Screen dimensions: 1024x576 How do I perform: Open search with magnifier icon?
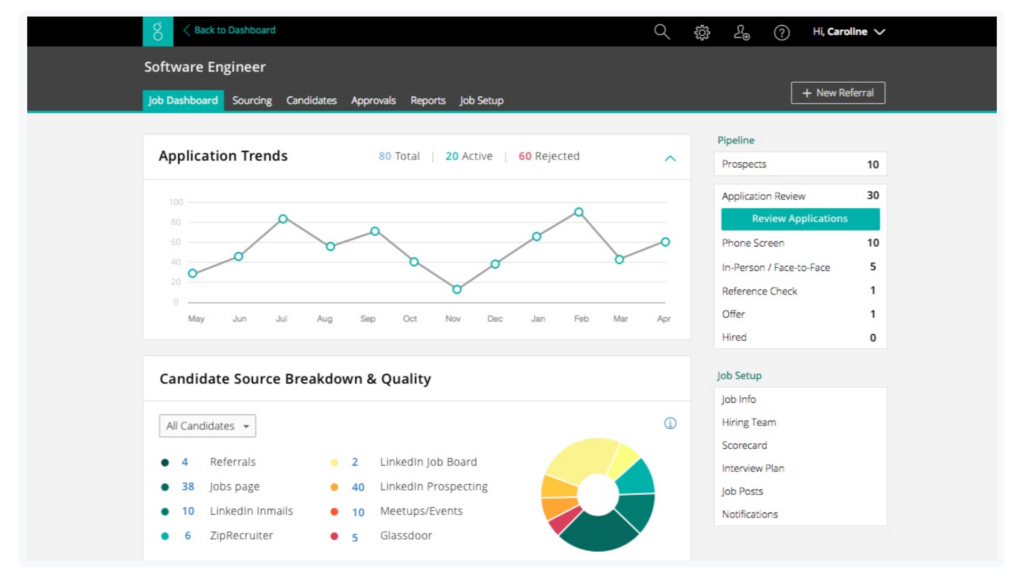tap(662, 32)
